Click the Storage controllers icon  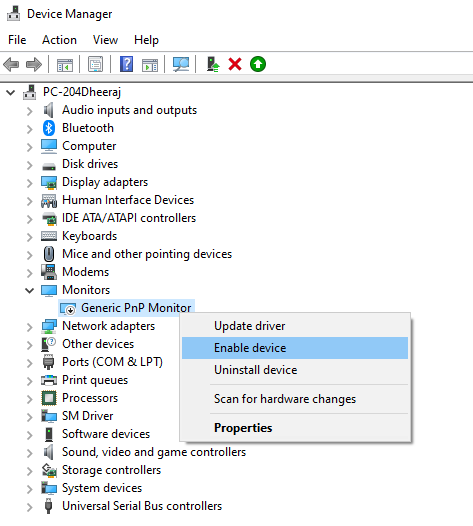[49, 470]
